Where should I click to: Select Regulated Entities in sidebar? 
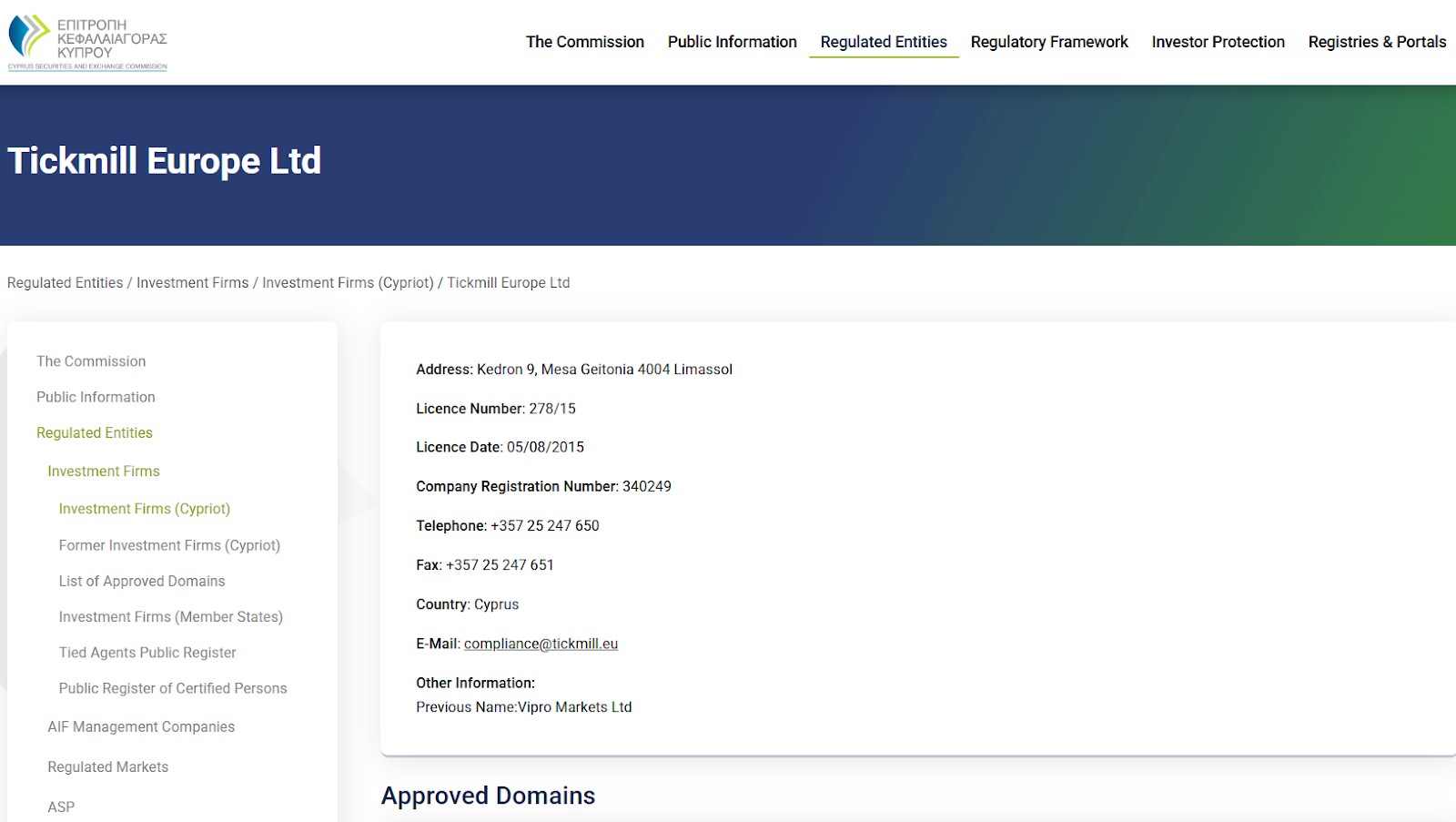pos(95,433)
